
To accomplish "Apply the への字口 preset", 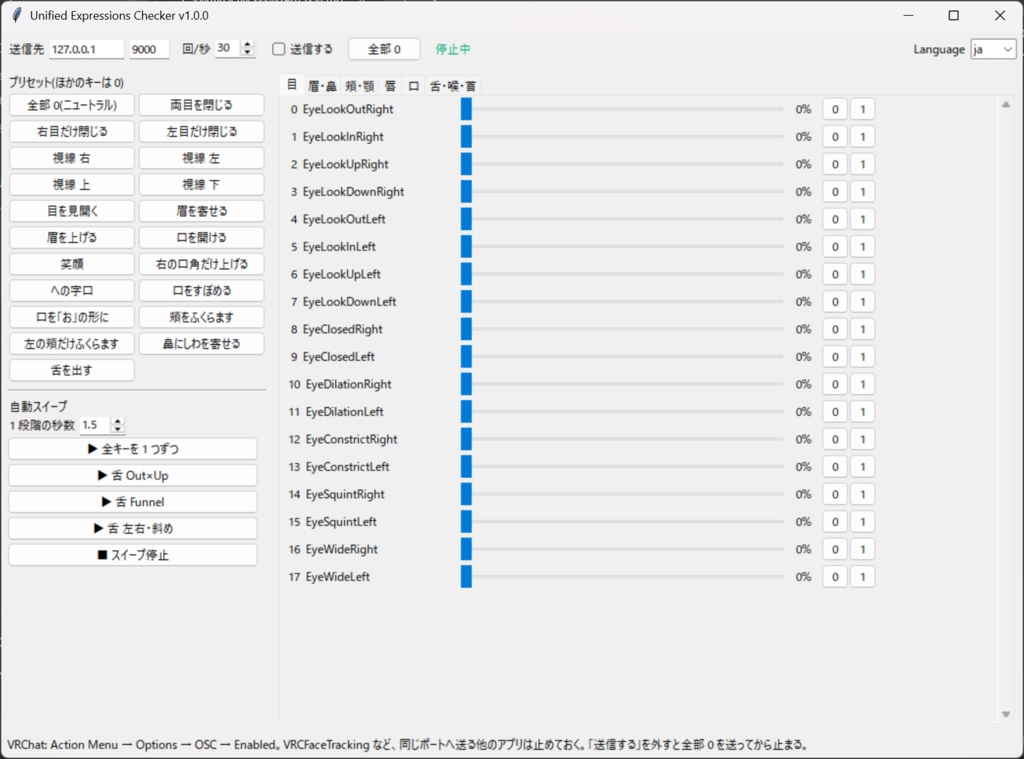I will click(x=72, y=291).
